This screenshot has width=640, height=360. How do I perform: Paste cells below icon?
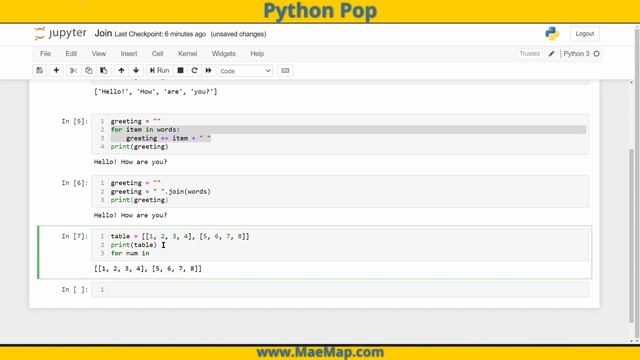tap(104, 71)
